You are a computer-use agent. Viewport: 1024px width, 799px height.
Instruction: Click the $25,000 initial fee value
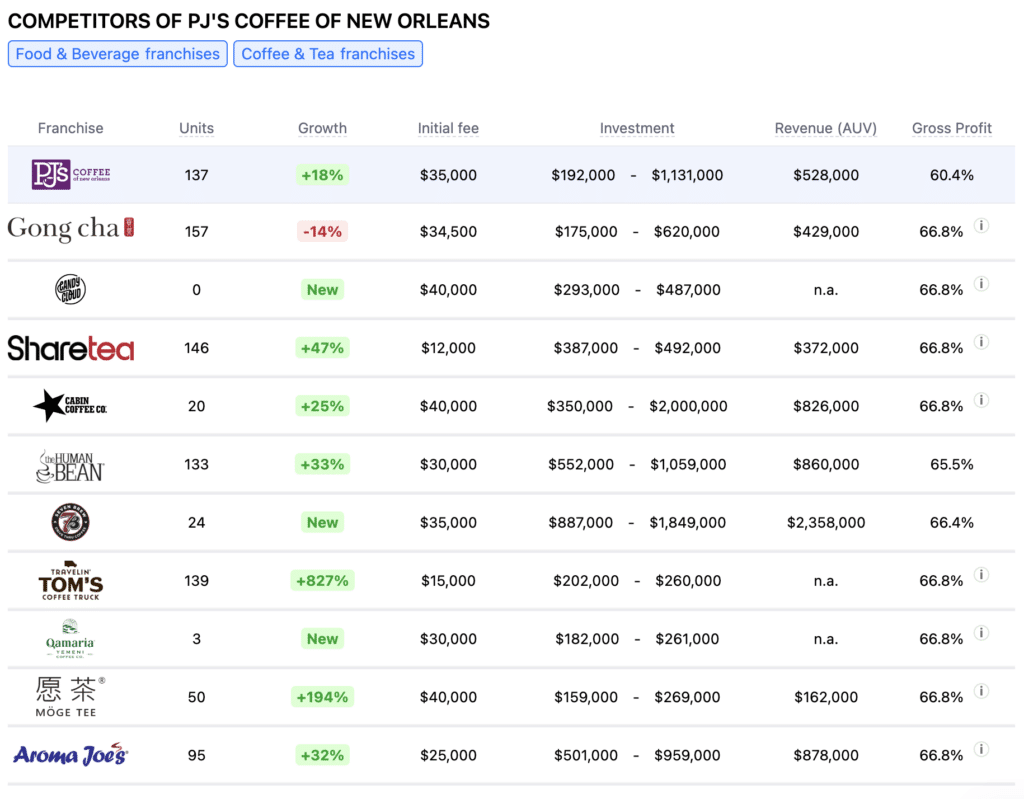click(x=448, y=755)
